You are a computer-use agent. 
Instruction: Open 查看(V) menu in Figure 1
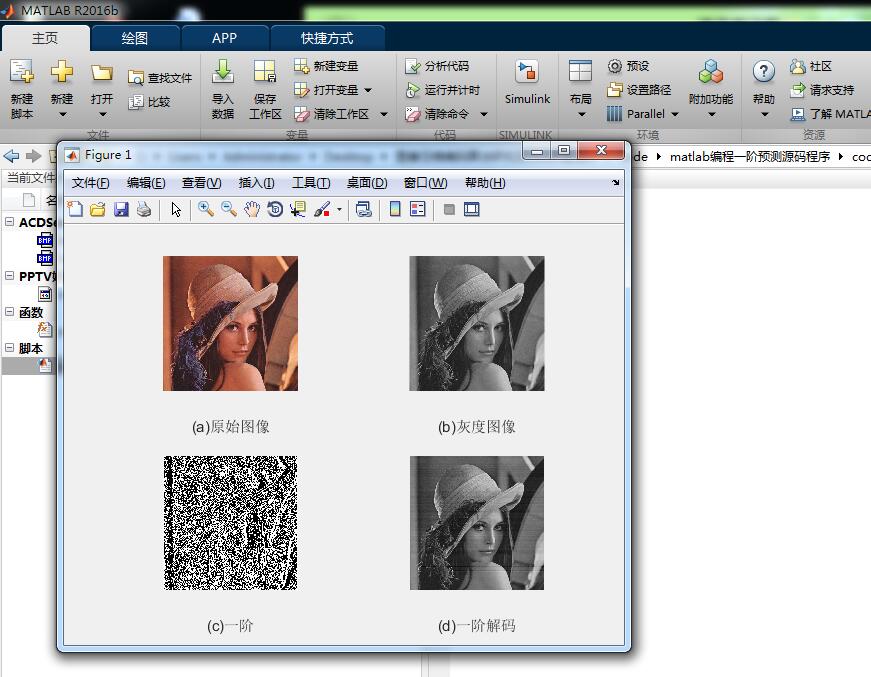[201, 183]
